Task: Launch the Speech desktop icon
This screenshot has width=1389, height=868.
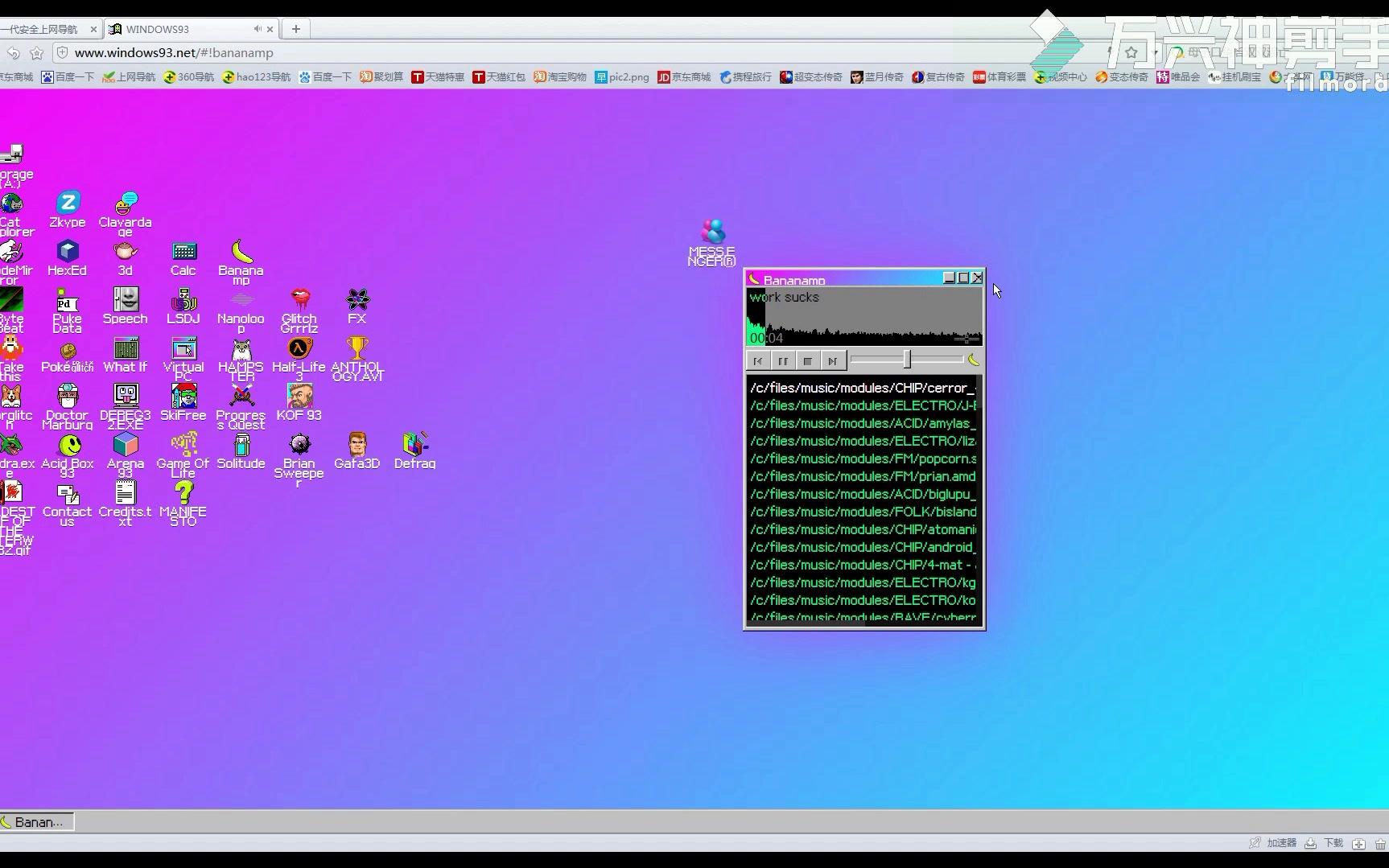Action: [126, 306]
